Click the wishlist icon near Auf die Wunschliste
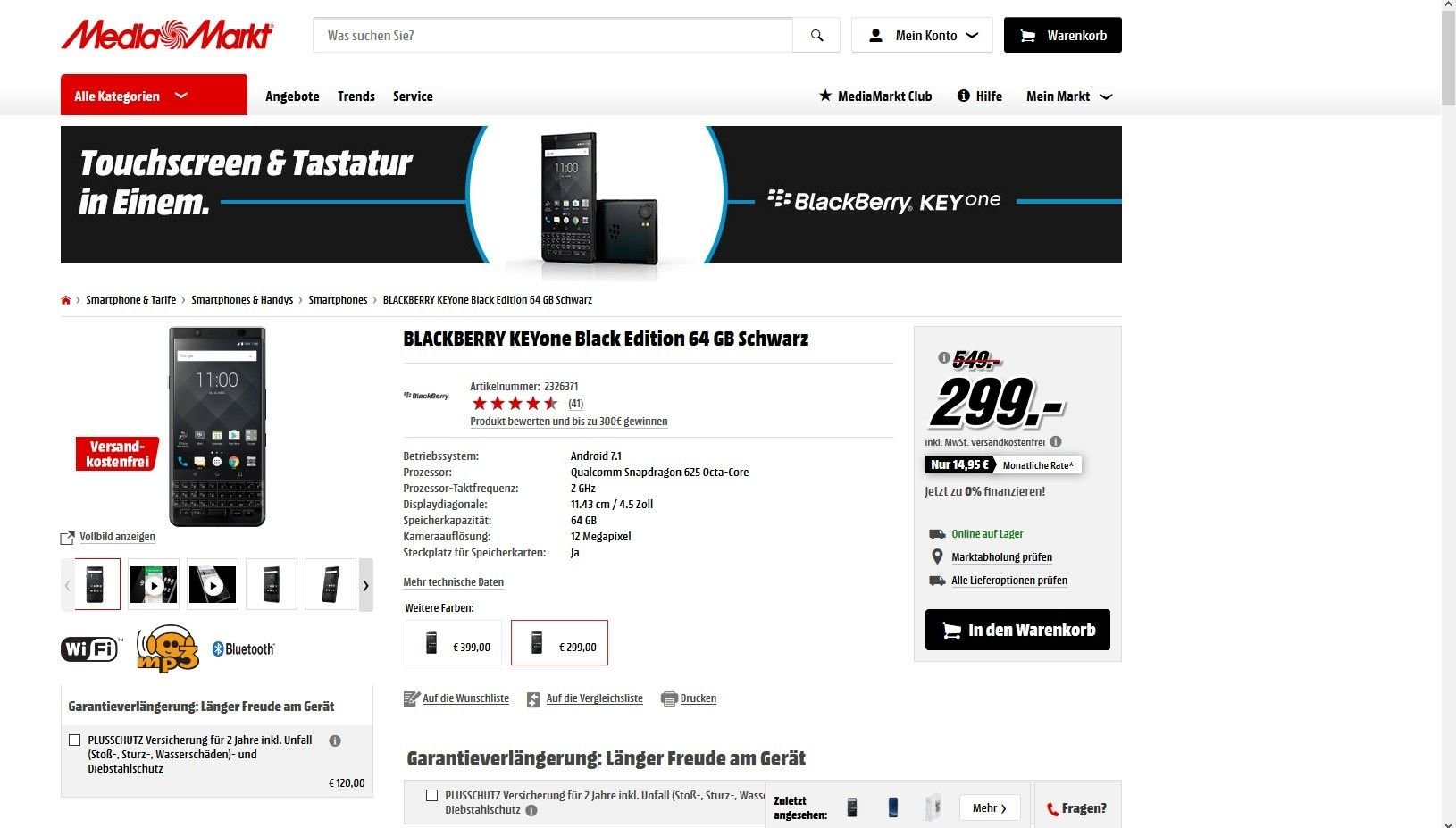Screen dimensions: 1456x828 click(411, 699)
